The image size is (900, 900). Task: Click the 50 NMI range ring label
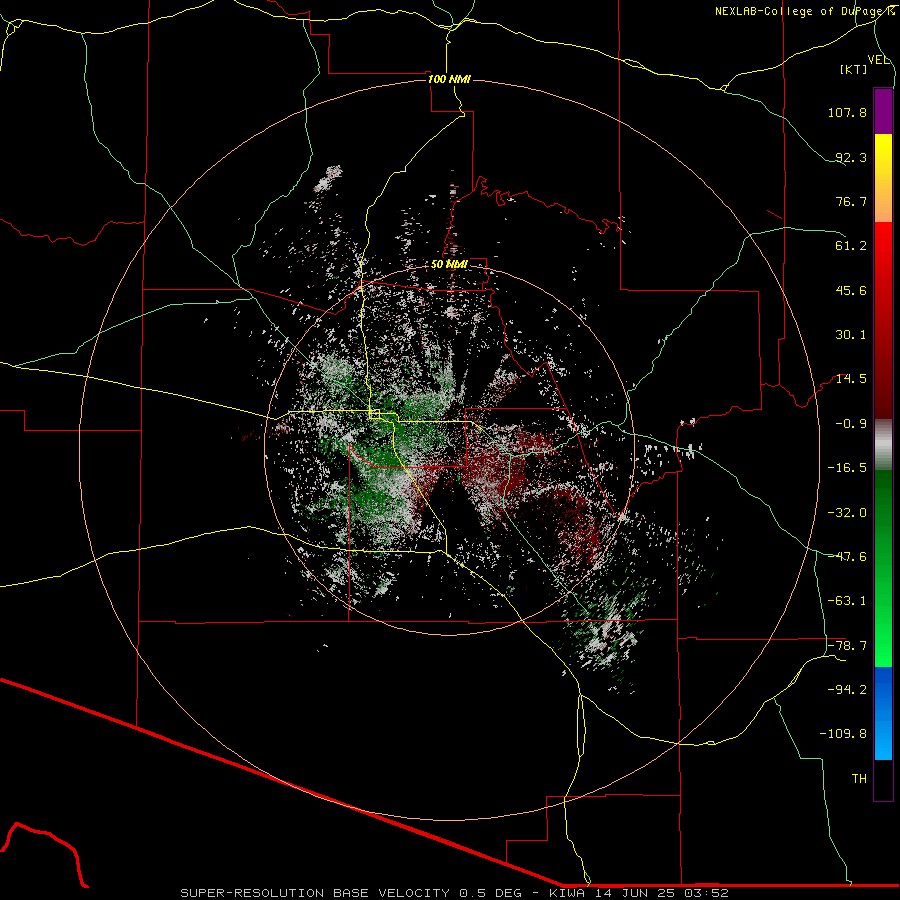pos(449,265)
